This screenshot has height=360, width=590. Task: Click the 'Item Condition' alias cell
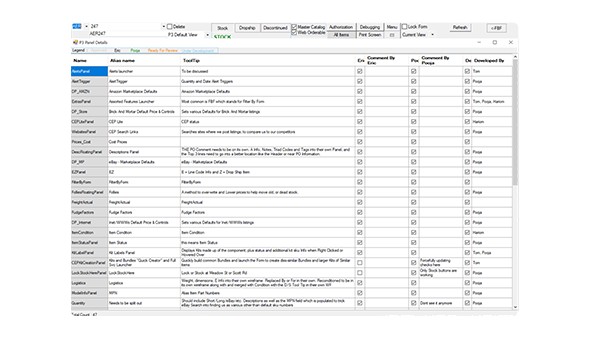[x=144, y=232]
